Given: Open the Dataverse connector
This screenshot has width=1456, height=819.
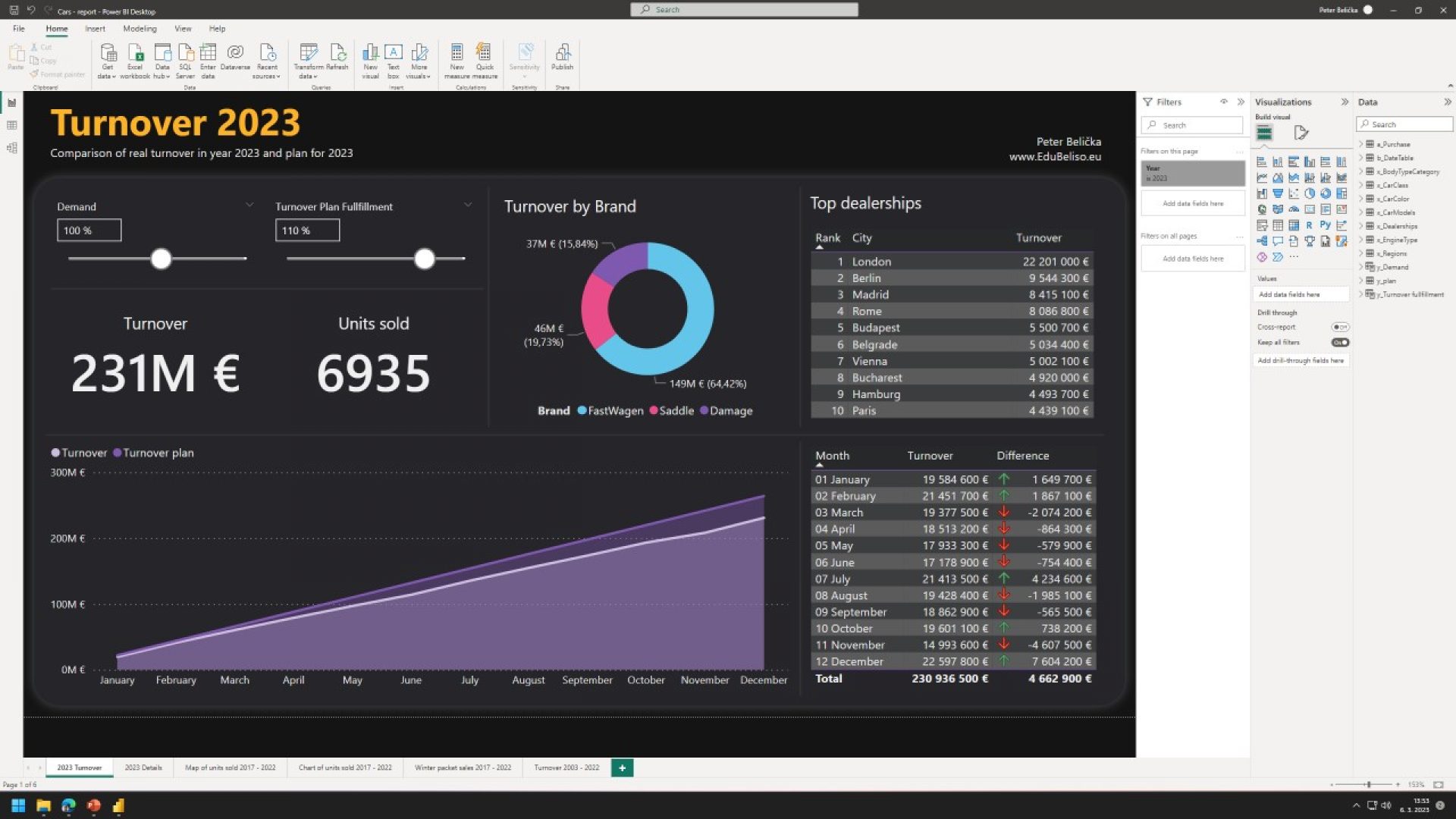Looking at the screenshot, I should pos(235,57).
